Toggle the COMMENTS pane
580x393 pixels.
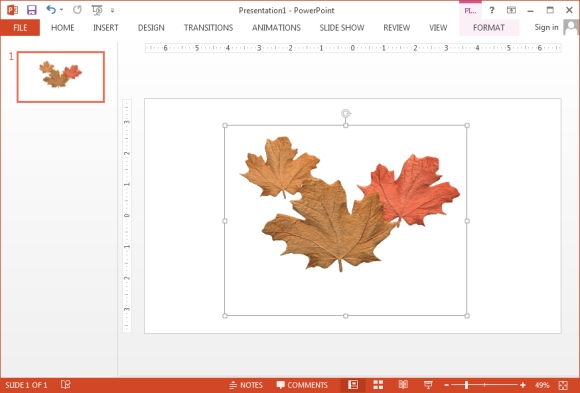[x=302, y=385]
